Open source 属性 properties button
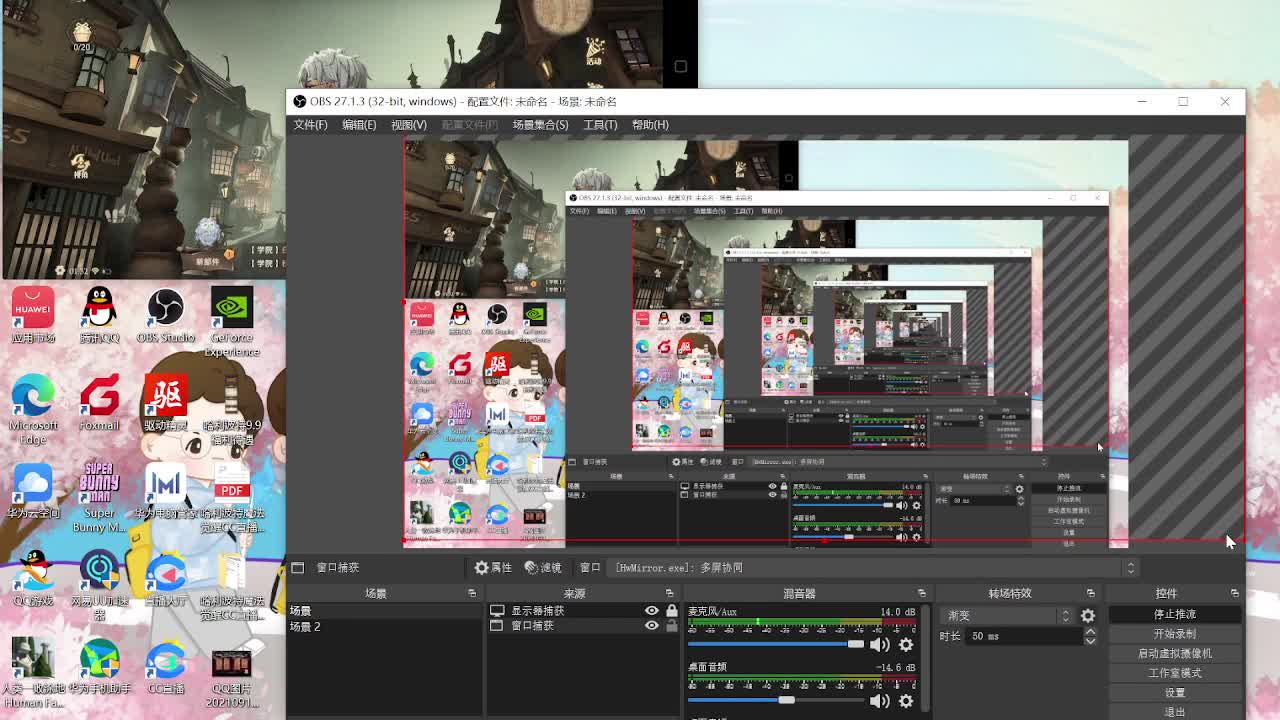 coord(493,567)
